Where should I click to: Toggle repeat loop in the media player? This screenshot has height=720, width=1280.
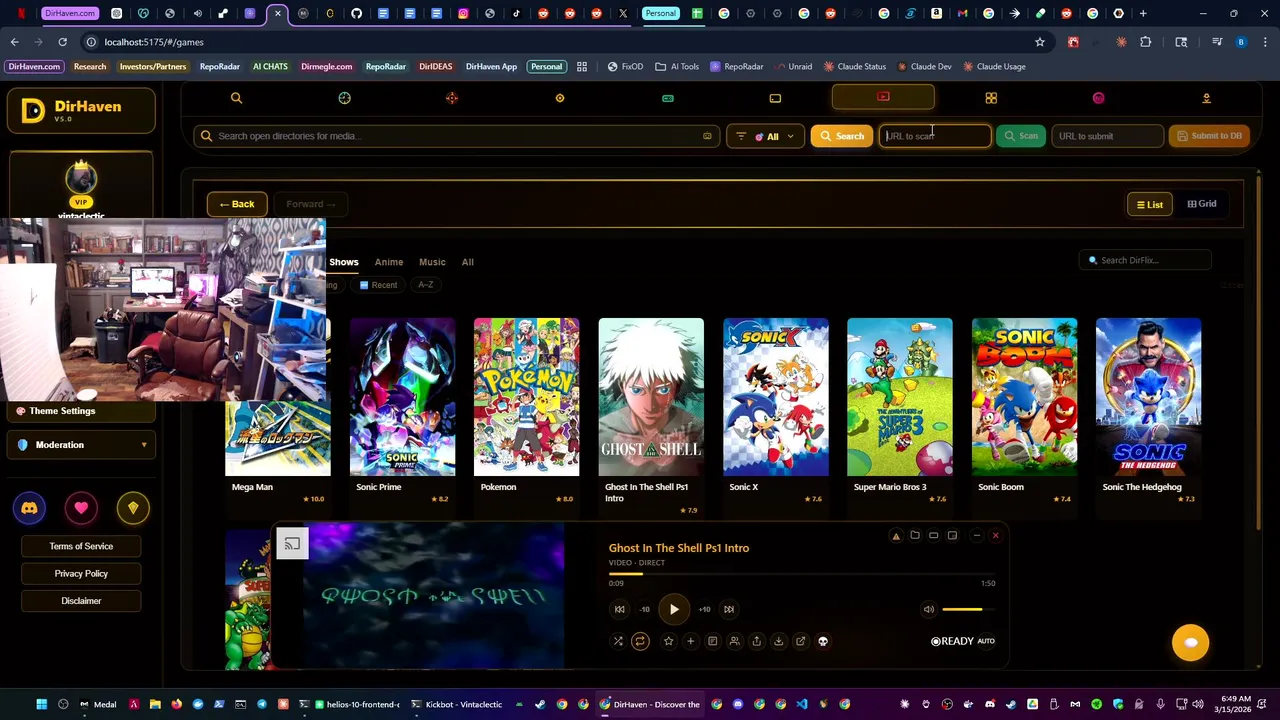click(x=640, y=641)
